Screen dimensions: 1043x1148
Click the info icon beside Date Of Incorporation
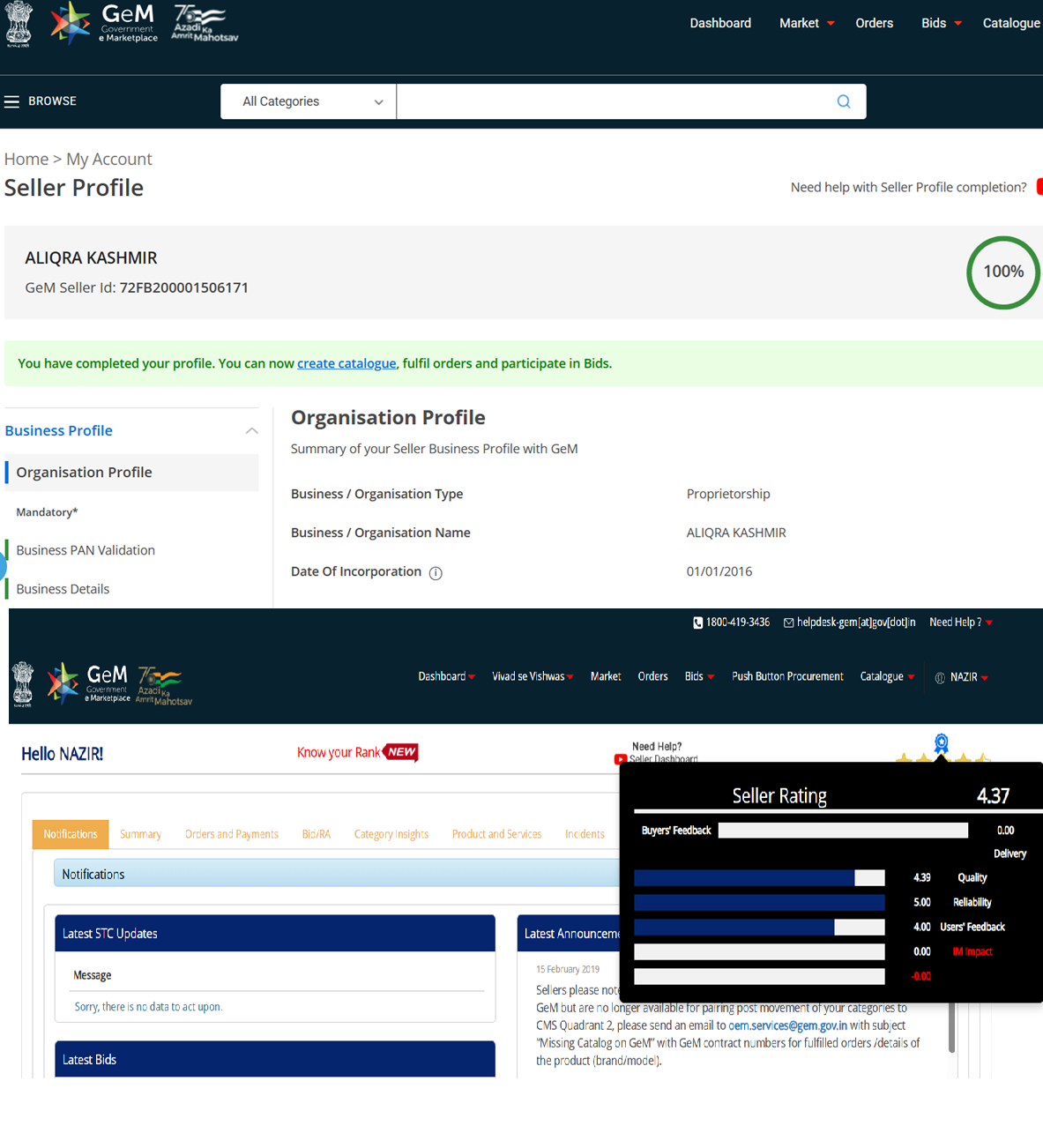[x=436, y=573]
